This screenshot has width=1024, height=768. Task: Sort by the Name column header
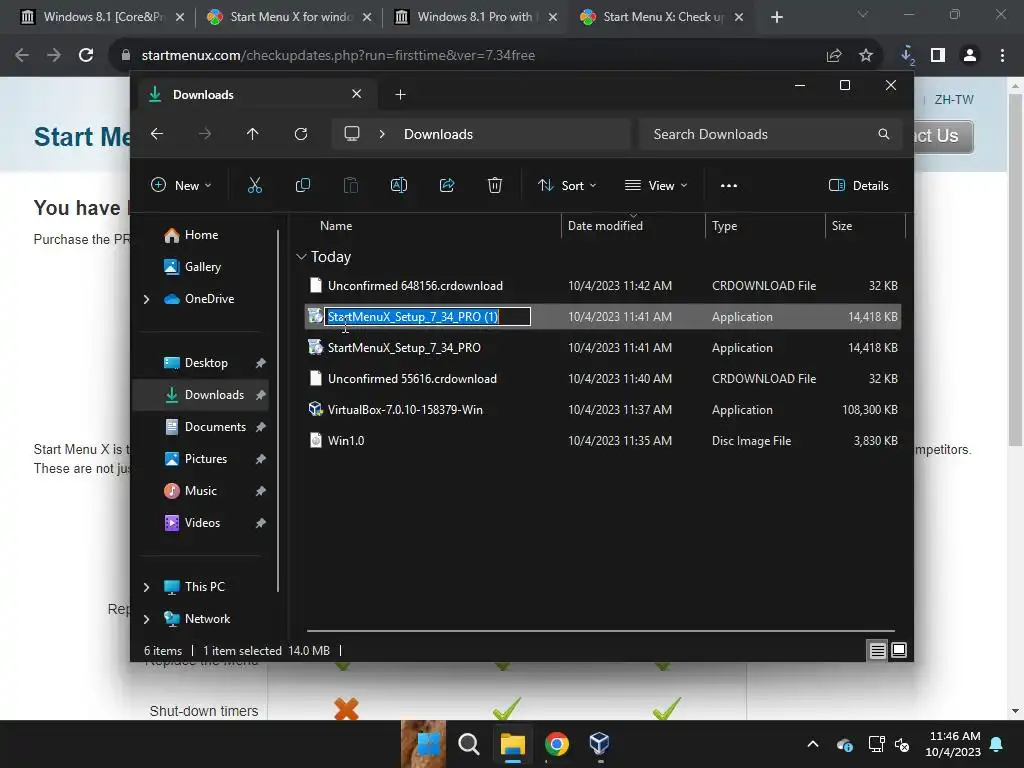tap(336, 226)
